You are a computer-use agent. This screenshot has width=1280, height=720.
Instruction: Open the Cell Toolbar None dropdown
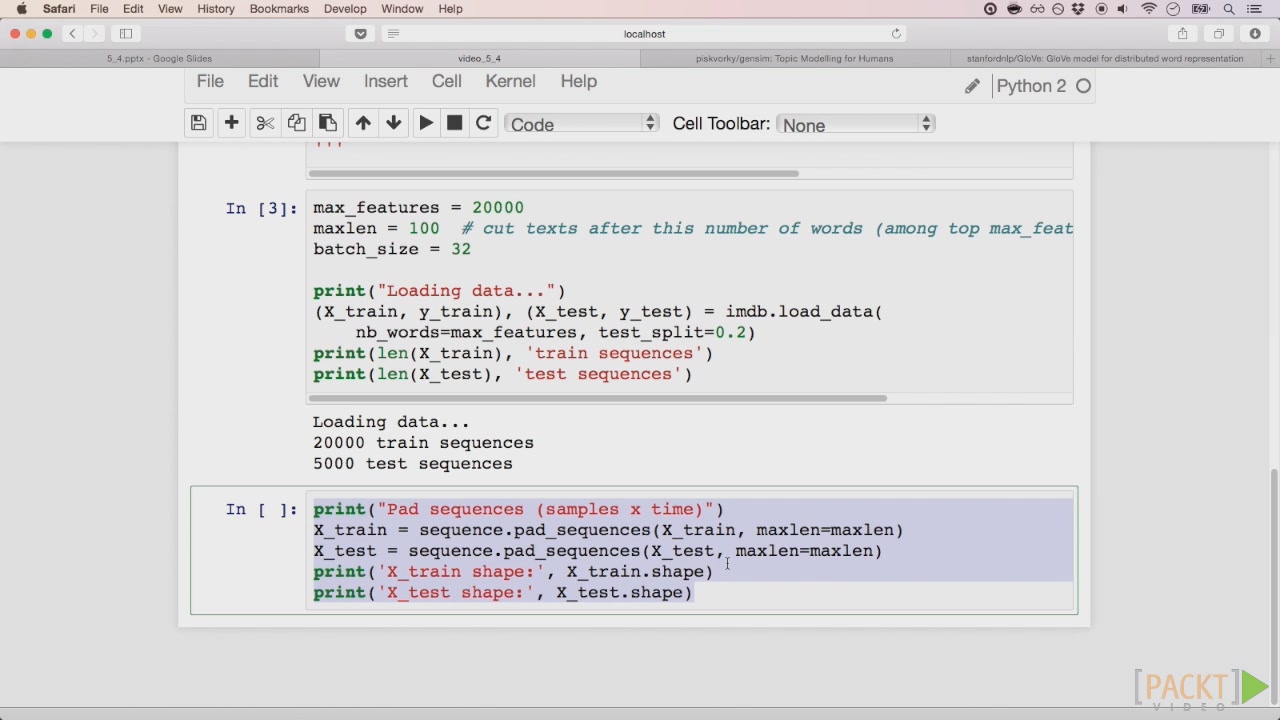(x=855, y=124)
